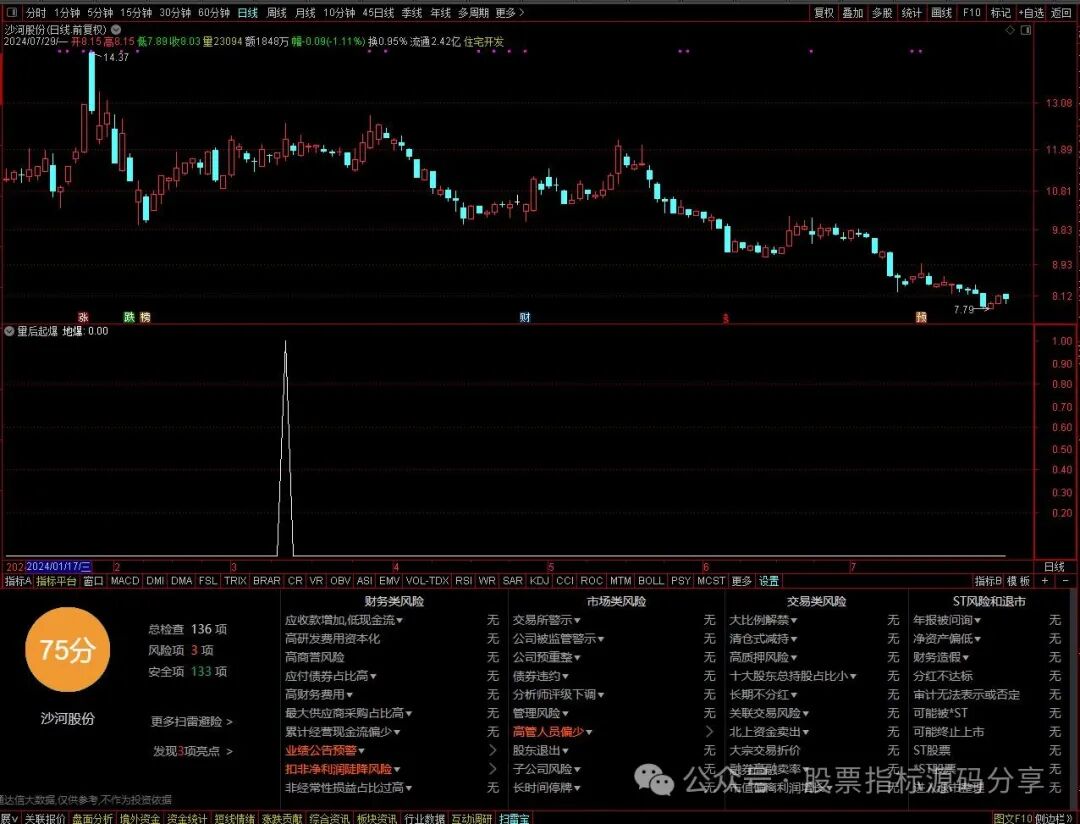This screenshot has height=824, width=1080.
Task: Open the 资金统计 bottom tab
Action: pyautogui.click(x=187, y=818)
